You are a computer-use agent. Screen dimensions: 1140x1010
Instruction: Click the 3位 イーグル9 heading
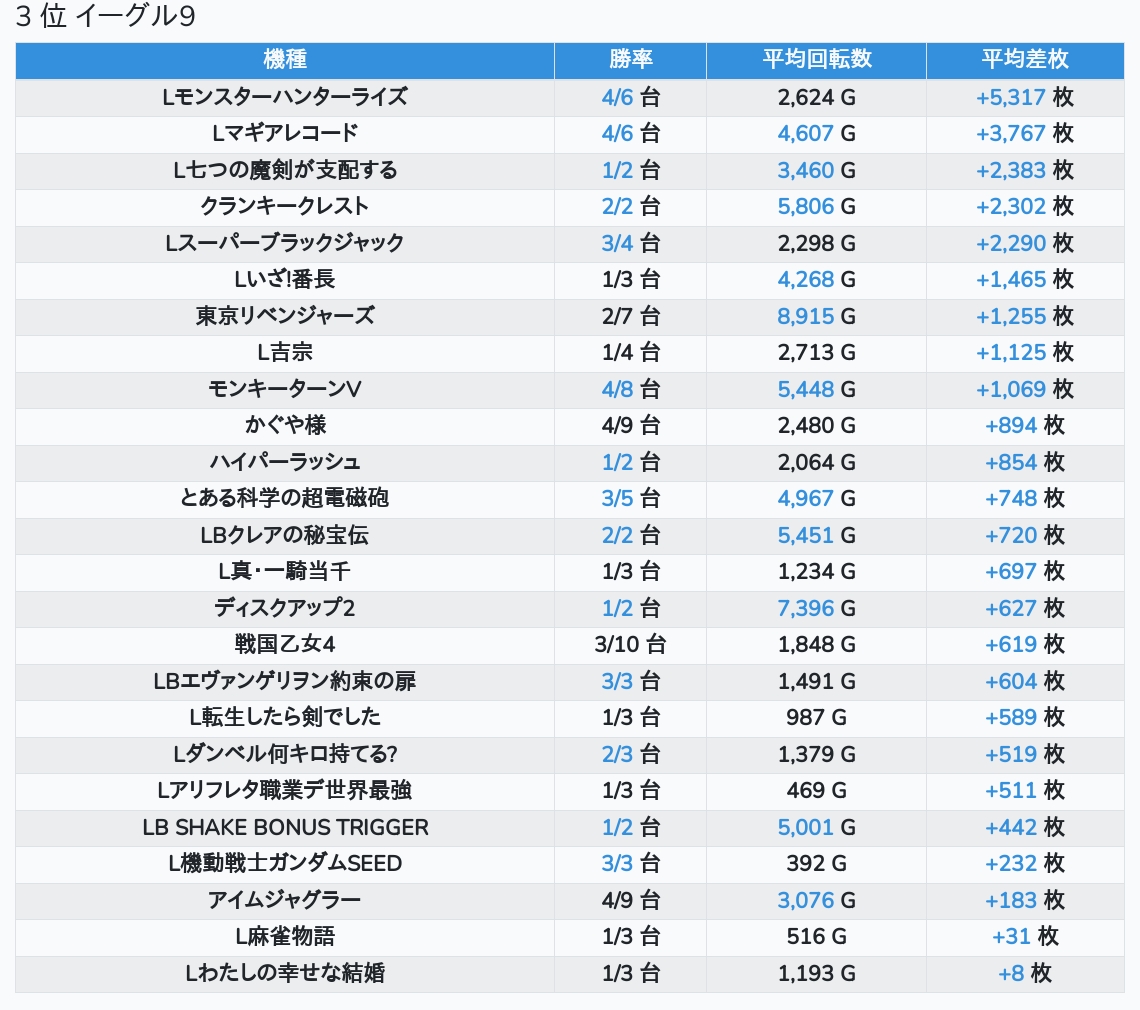(105, 18)
